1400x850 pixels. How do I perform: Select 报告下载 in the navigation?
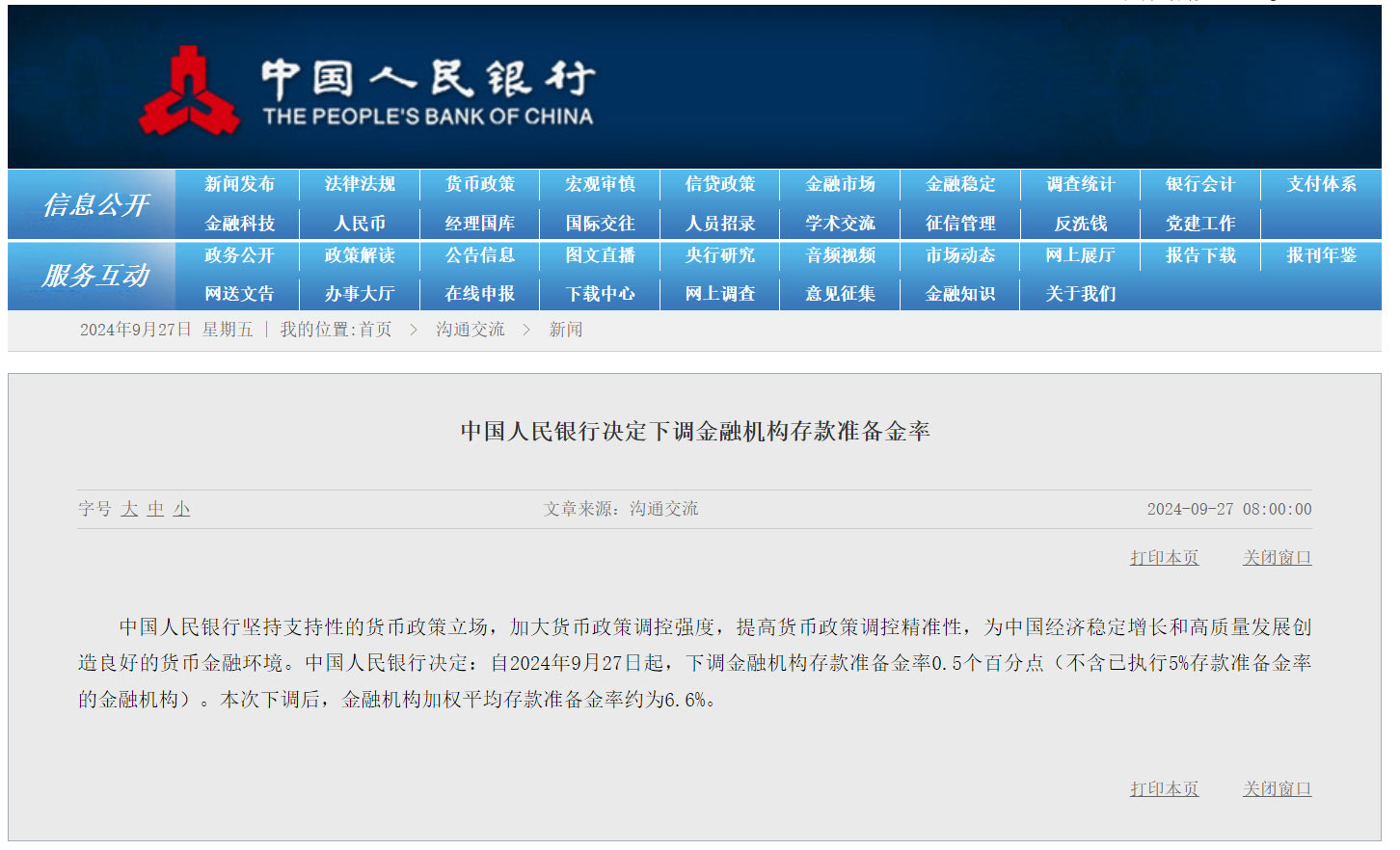[x=1200, y=255]
